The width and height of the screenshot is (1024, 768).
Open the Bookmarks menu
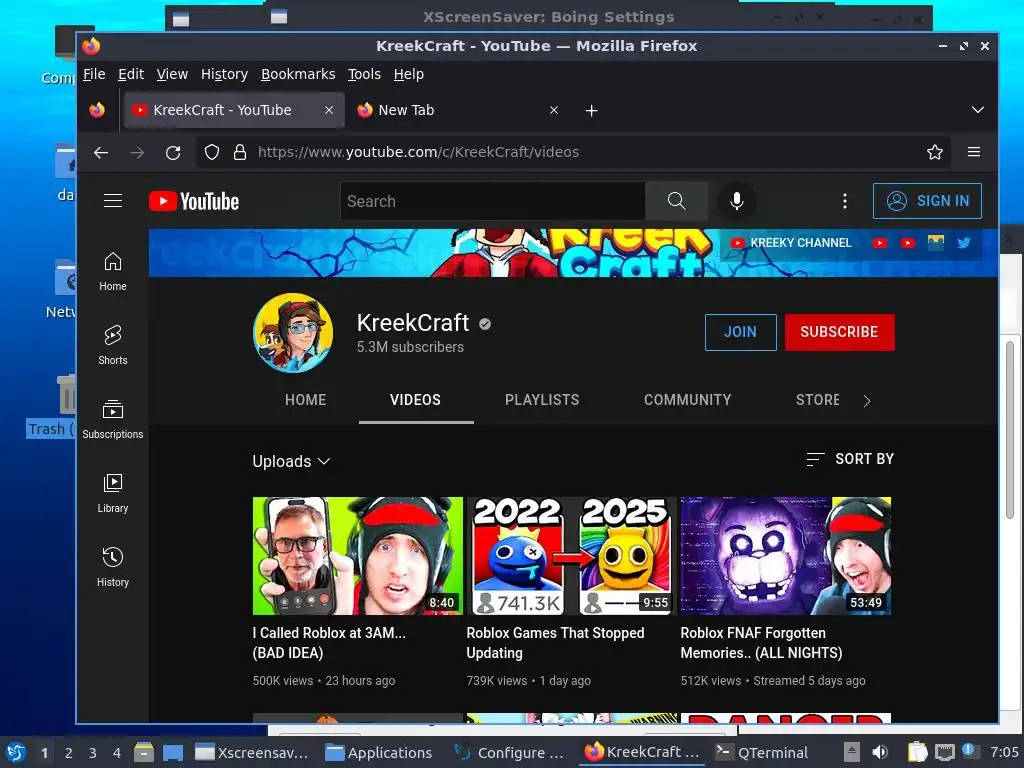tap(298, 74)
